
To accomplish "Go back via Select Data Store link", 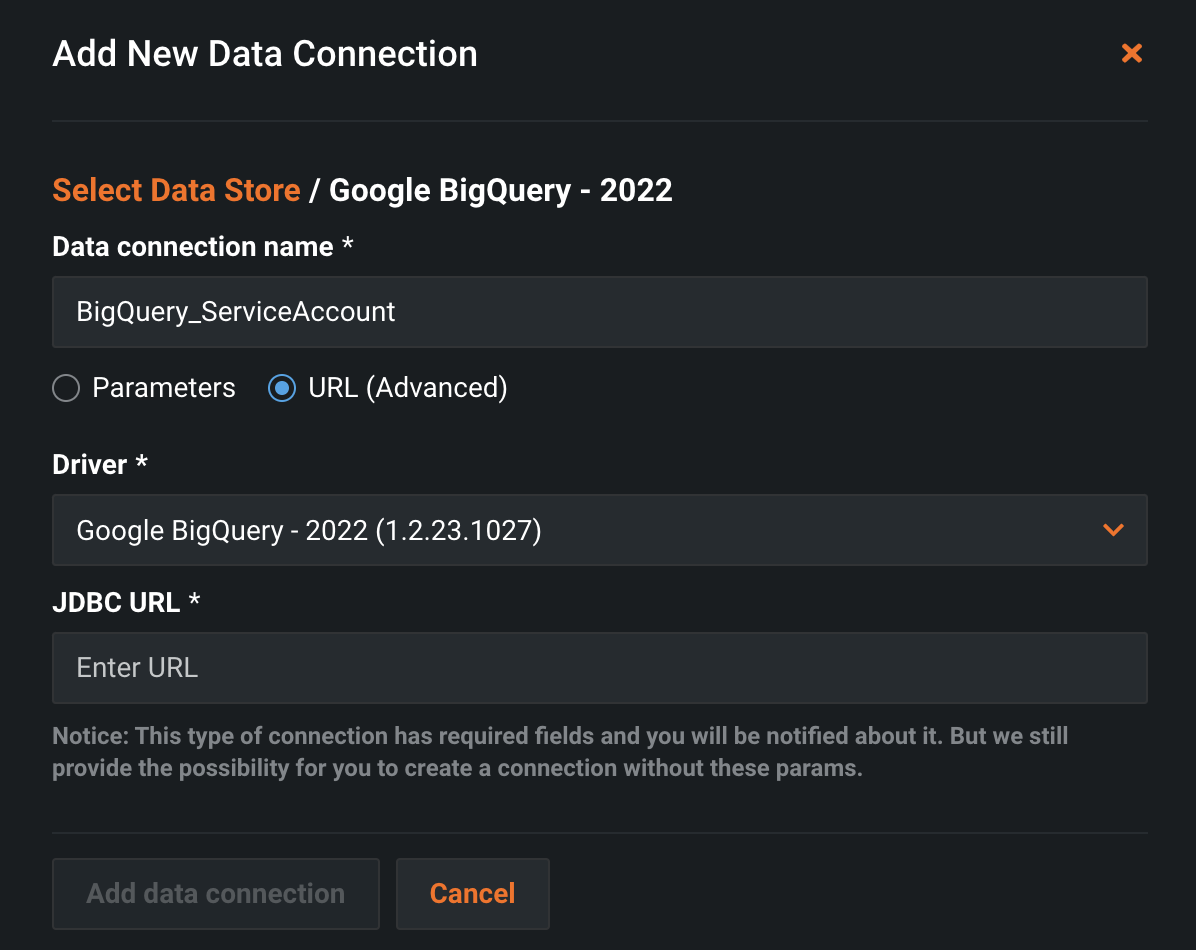I will click(176, 190).
